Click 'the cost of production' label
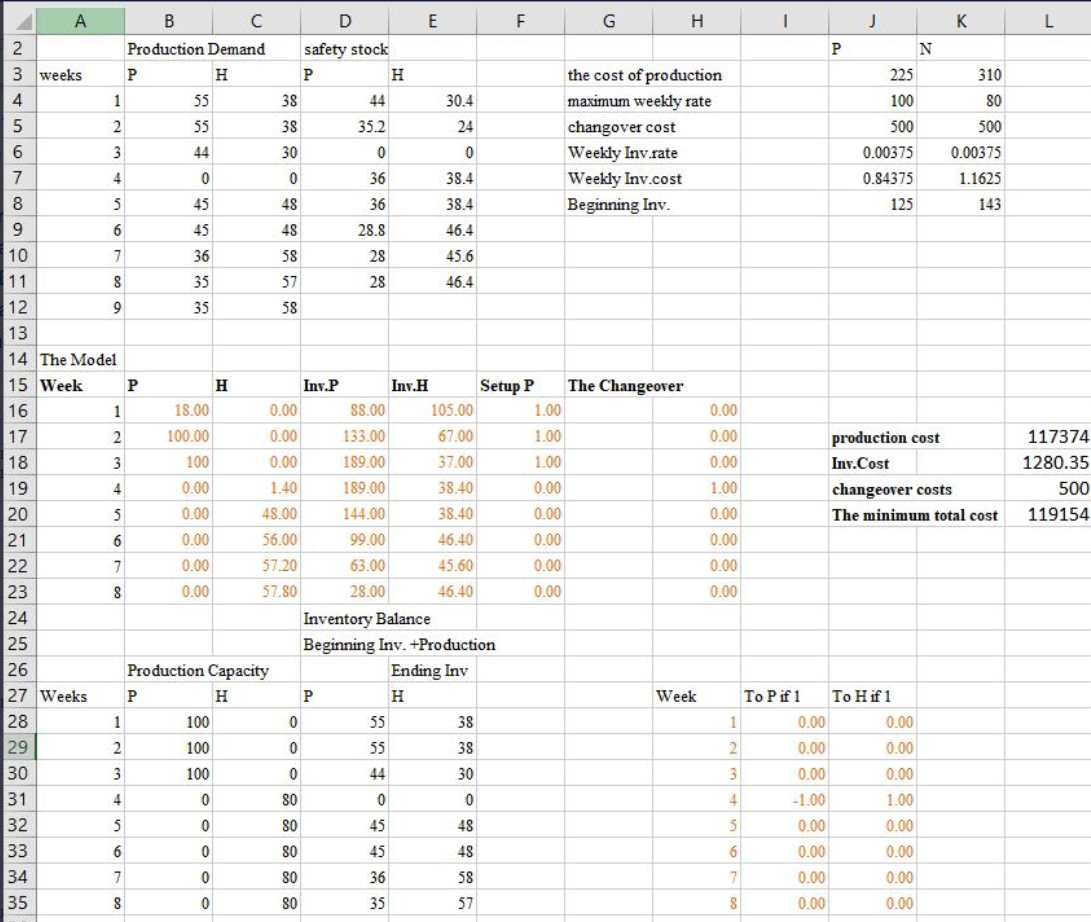Viewport: 1091px width, 922px height. (644, 75)
